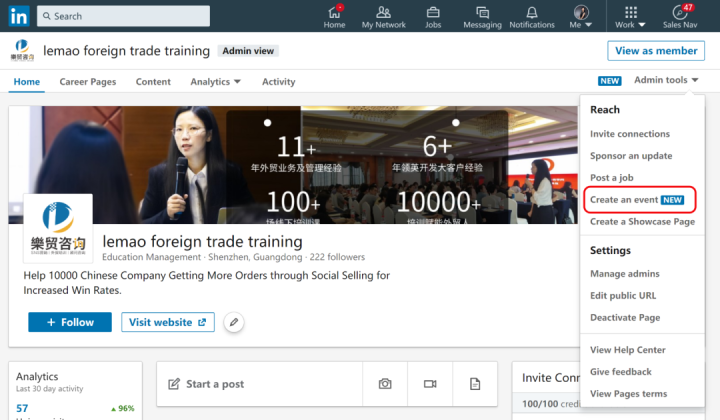Viewport: 720px width, 420px height.
Task: Click the NEW badge beside Admin tools
Action: [609, 81]
